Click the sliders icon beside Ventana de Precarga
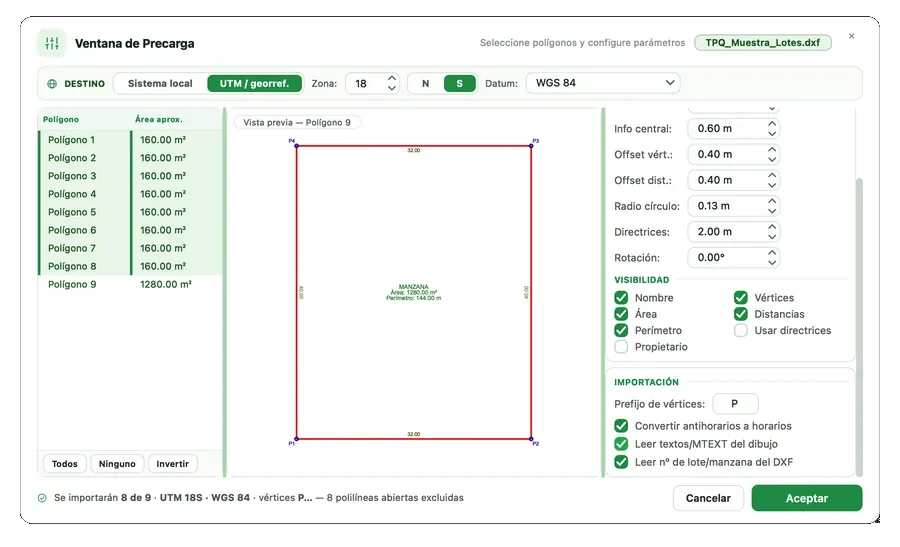 pos(52,43)
